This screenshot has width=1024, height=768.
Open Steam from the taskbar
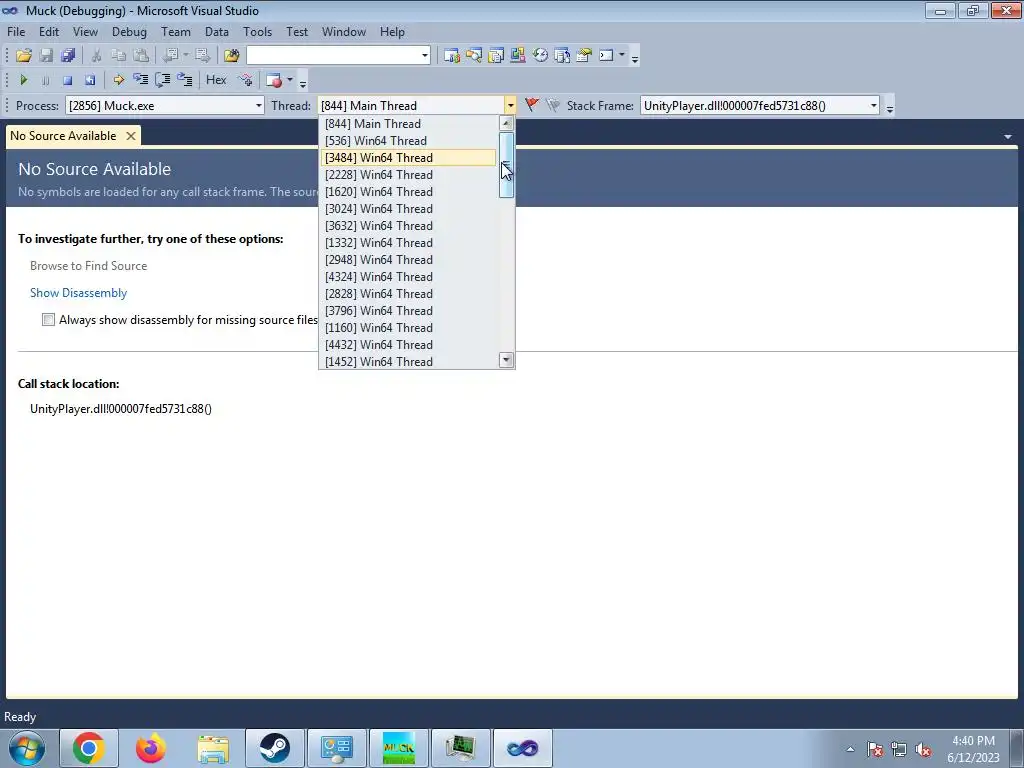click(274, 748)
